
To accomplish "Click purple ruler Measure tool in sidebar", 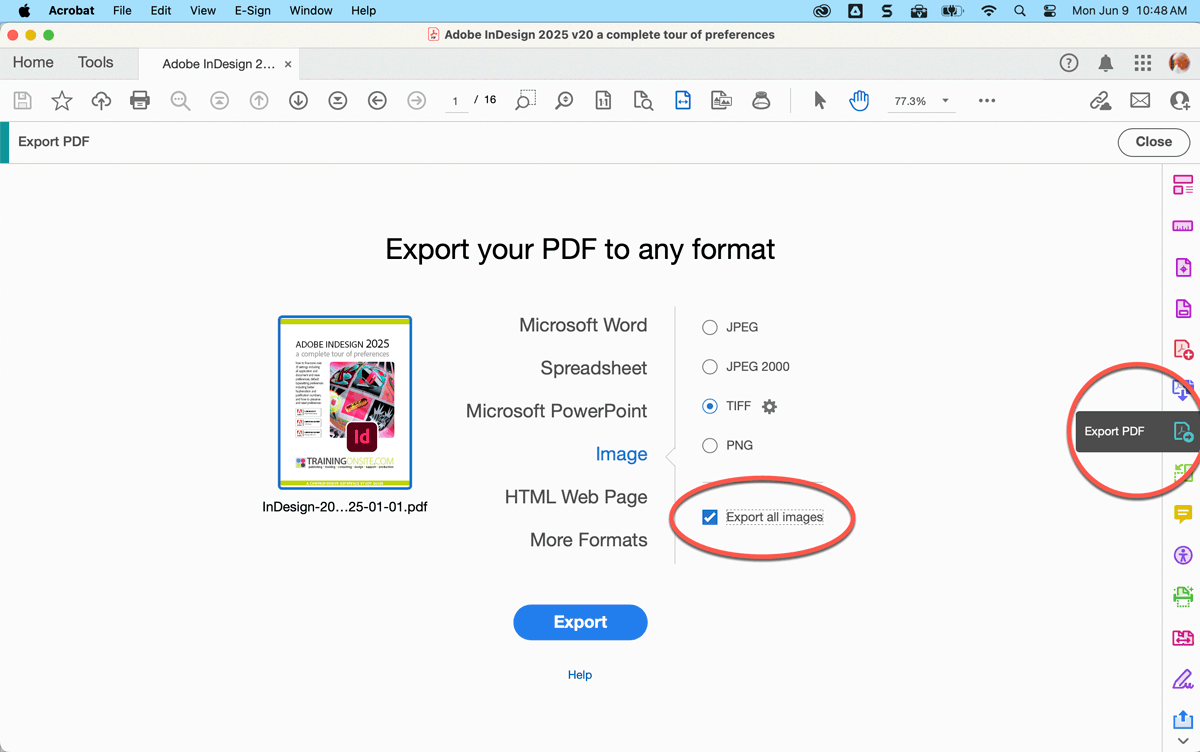I will (x=1183, y=226).
